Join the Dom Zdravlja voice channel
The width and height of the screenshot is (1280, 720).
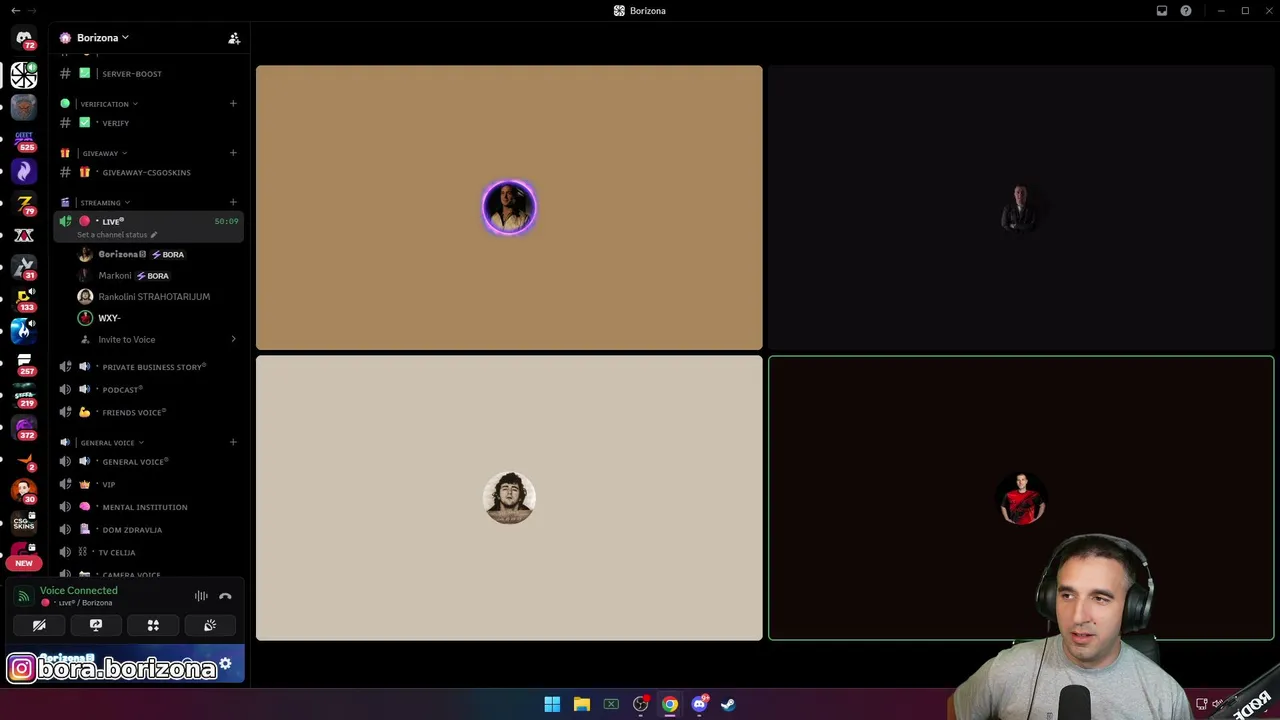tap(148, 530)
